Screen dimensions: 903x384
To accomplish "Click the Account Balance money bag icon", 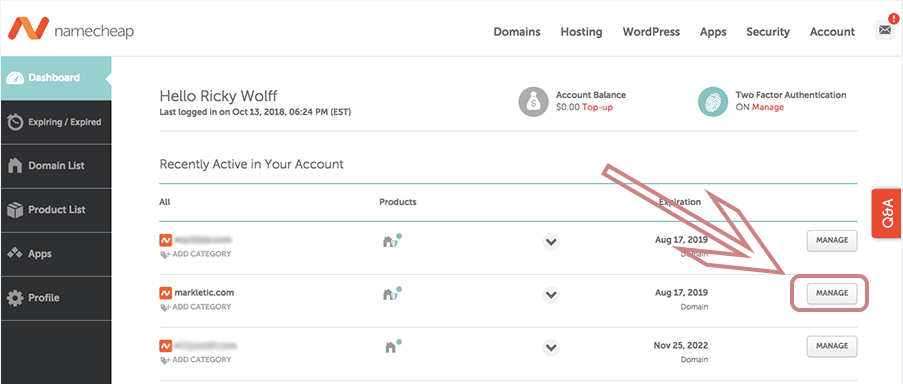I will pyautogui.click(x=533, y=102).
